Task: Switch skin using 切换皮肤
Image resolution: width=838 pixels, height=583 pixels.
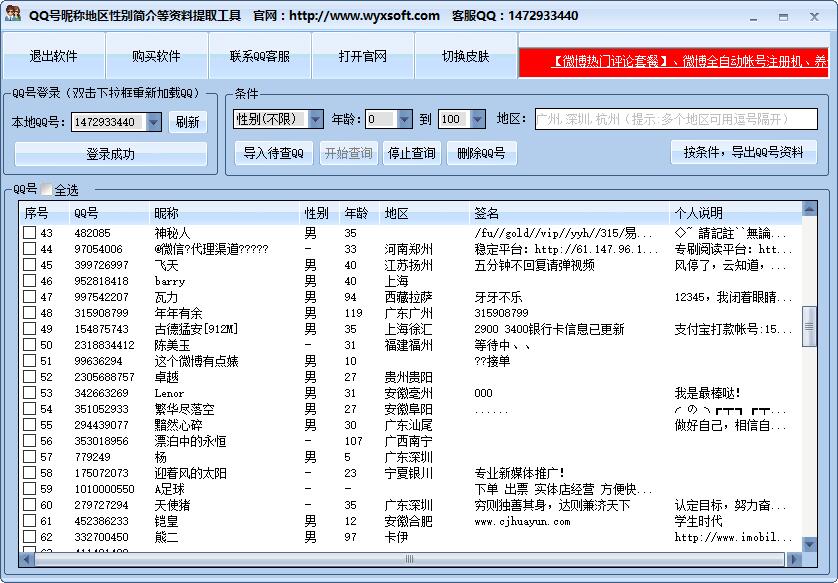Action: 465,56
